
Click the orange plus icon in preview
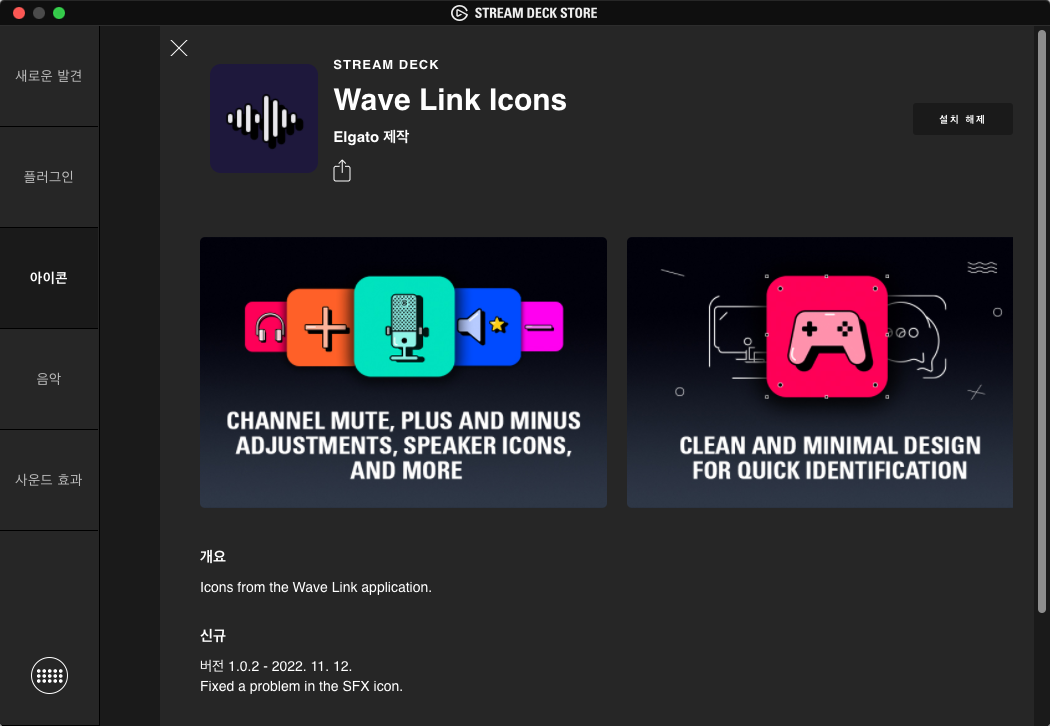[320, 328]
